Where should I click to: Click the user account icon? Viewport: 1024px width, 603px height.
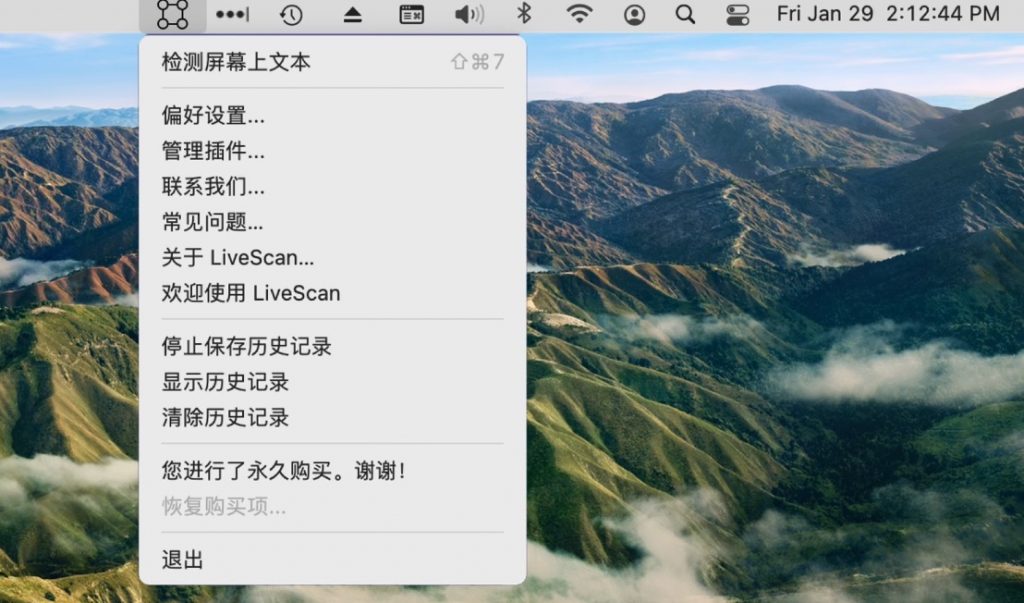[x=634, y=14]
